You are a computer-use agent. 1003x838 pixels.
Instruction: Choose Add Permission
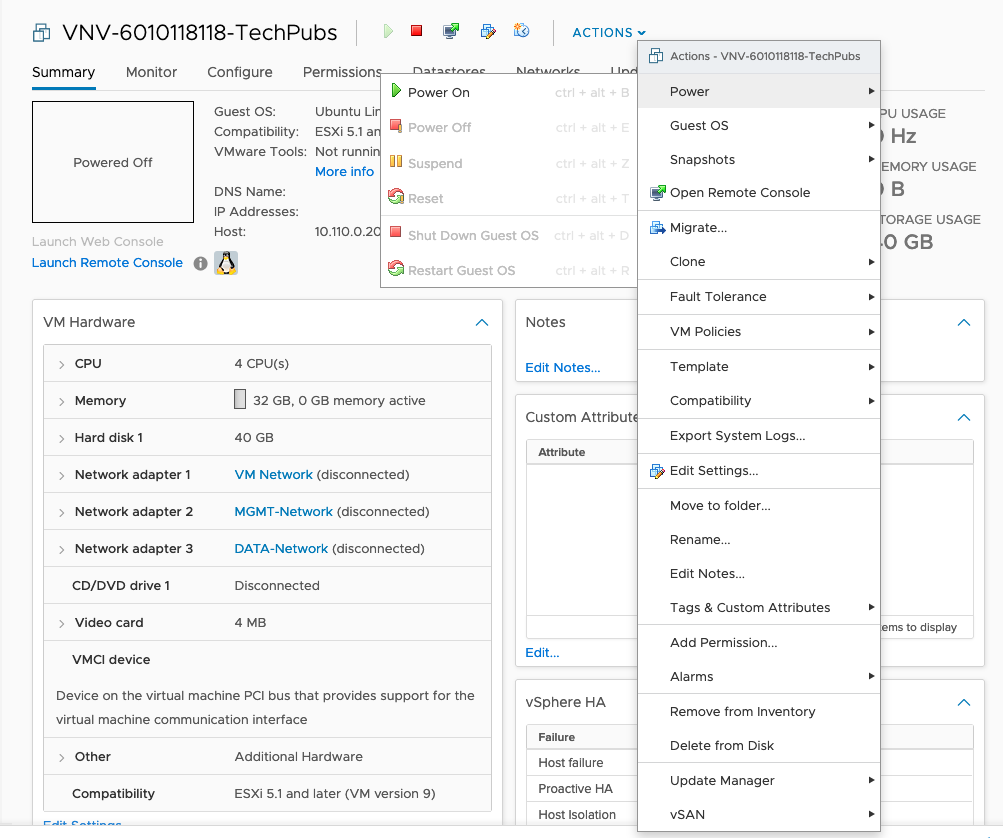[759, 643]
